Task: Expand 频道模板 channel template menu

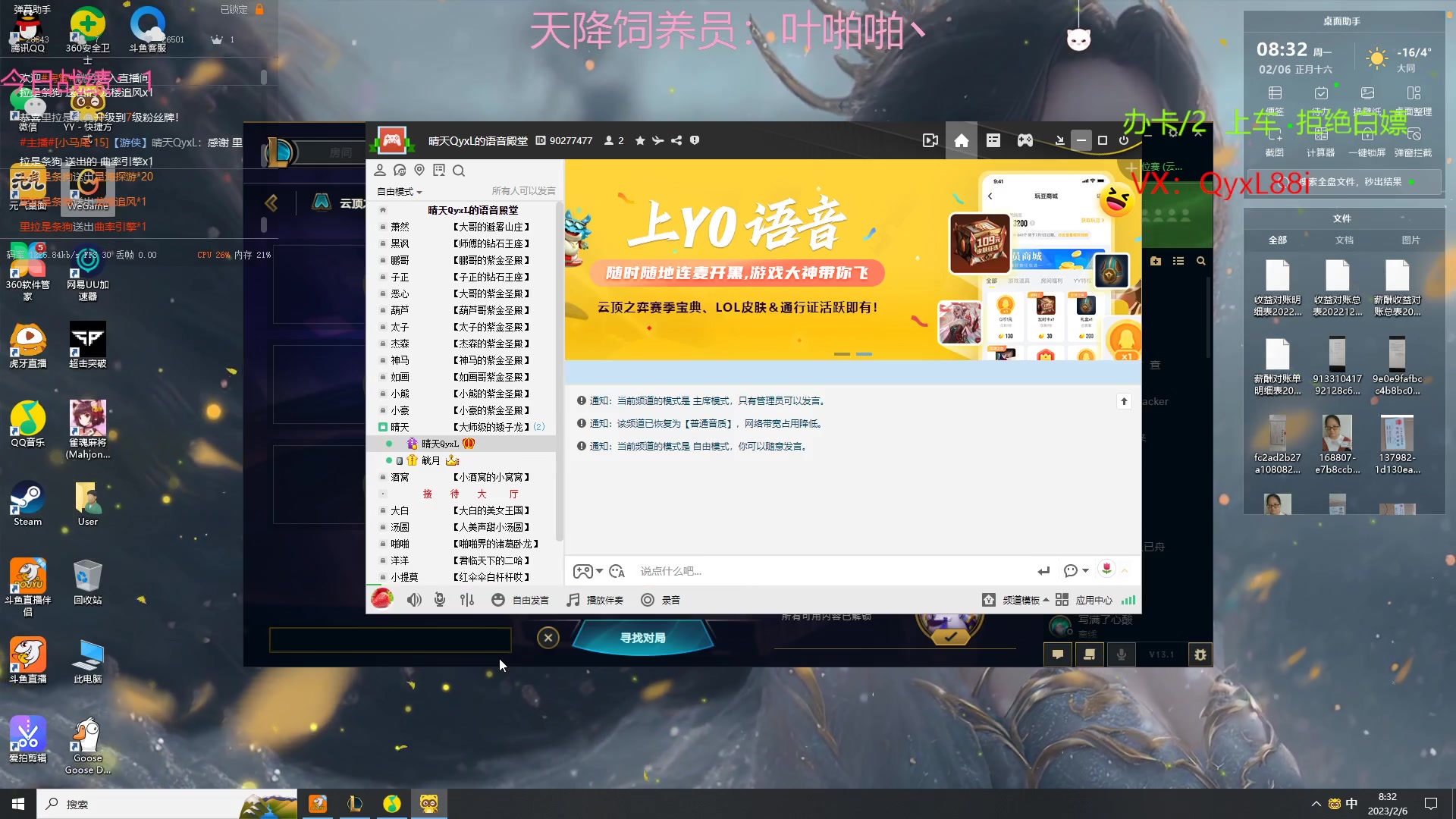Action: tap(1015, 600)
